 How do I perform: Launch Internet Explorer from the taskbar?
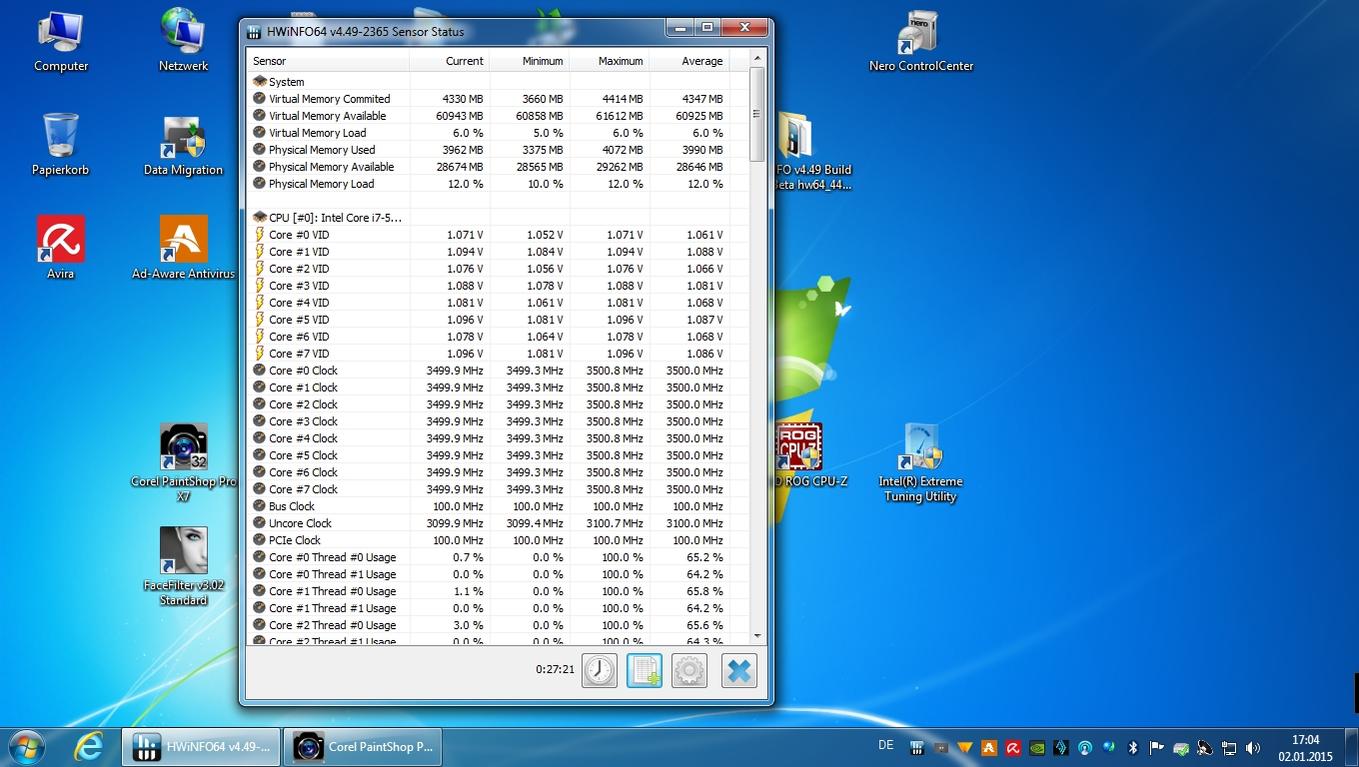[x=88, y=746]
